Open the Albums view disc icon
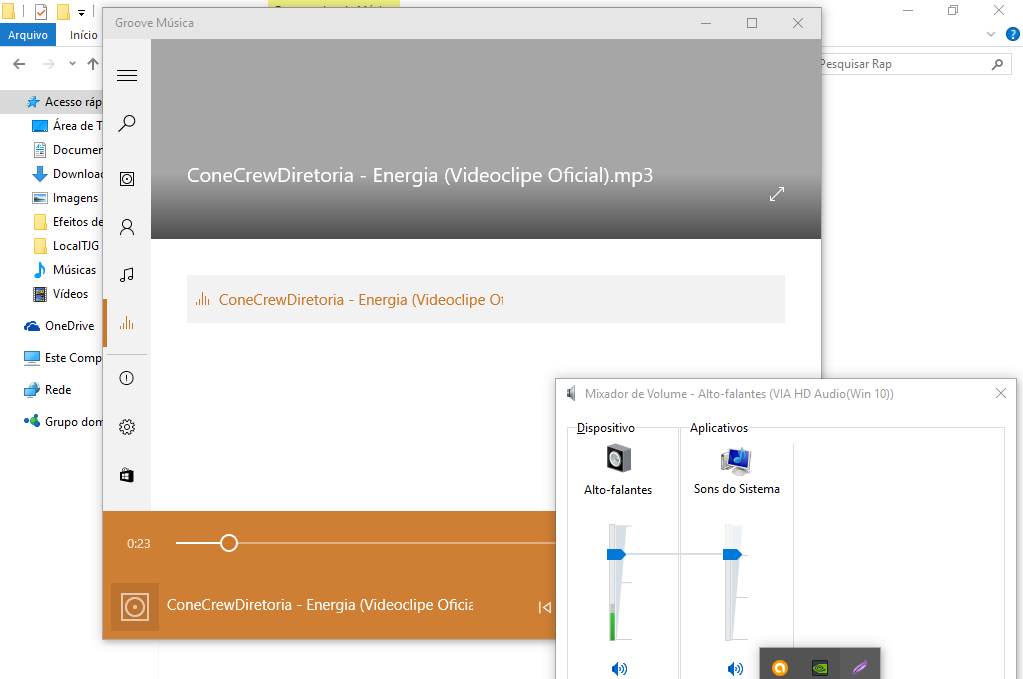Viewport: 1023px width, 679px height. 127,179
